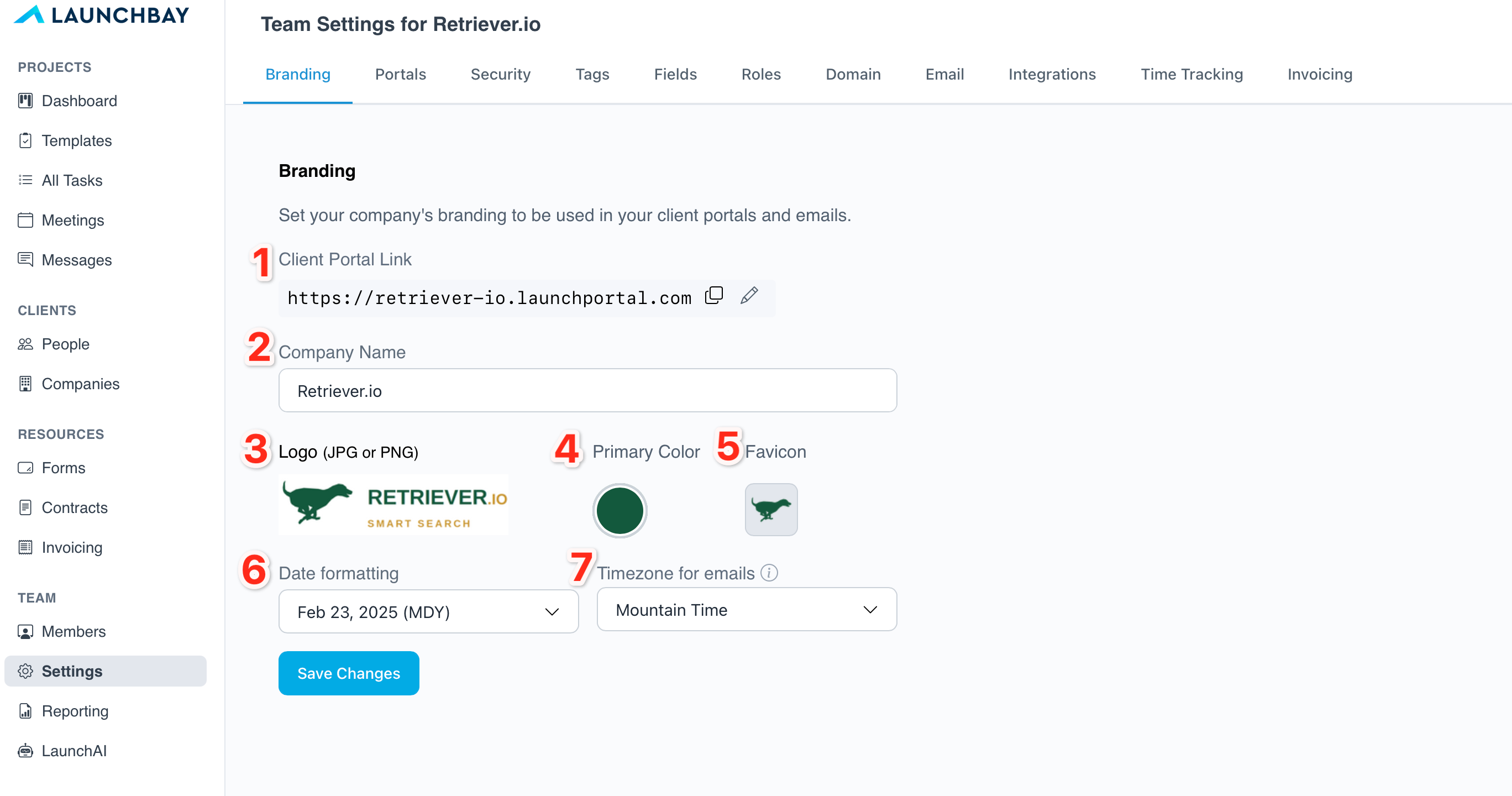Screen dimensions: 1512x796
Task: Expand the Date formatting dropdown
Action: pos(428,612)
